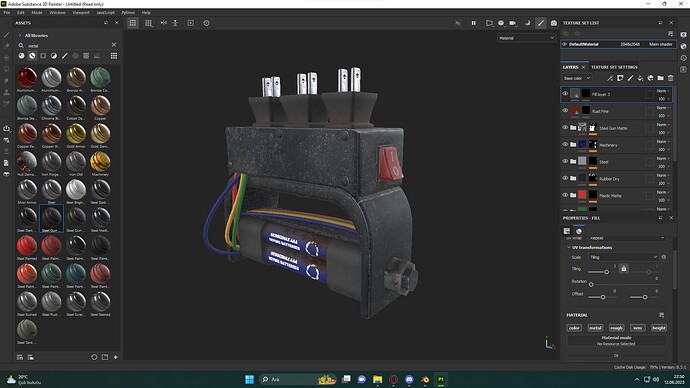This screenshot has width=690, height=388.
Task: Hide the Machinery layer folder
Action: [565, 144]
